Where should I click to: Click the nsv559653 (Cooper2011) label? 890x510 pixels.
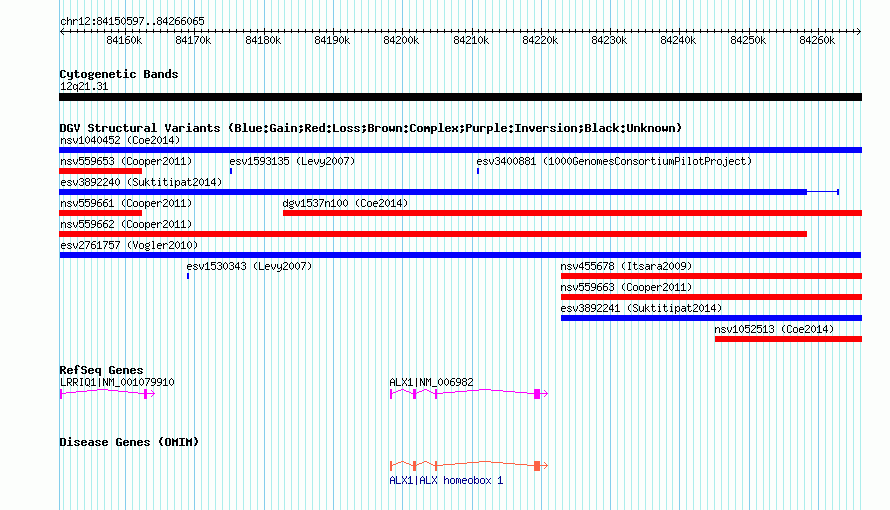[126, 161]
